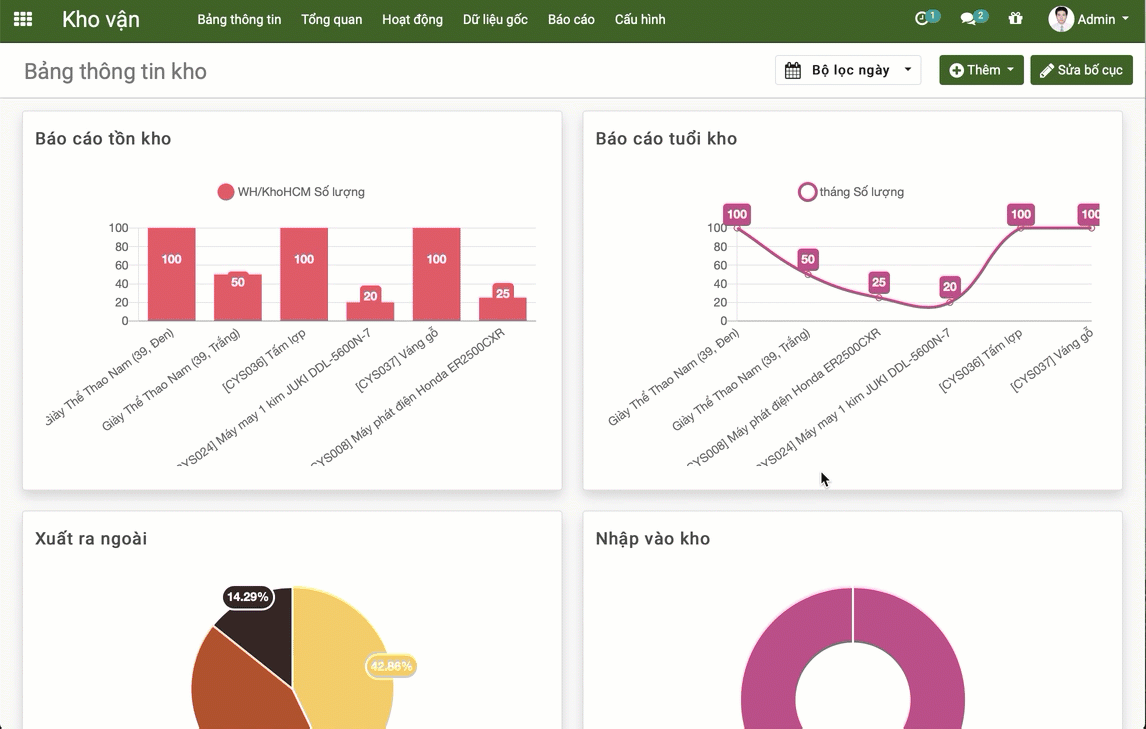Screen dimensions: 1146x729
Task: Click the 50 bar in inventory chart
Action: (238, 297)
